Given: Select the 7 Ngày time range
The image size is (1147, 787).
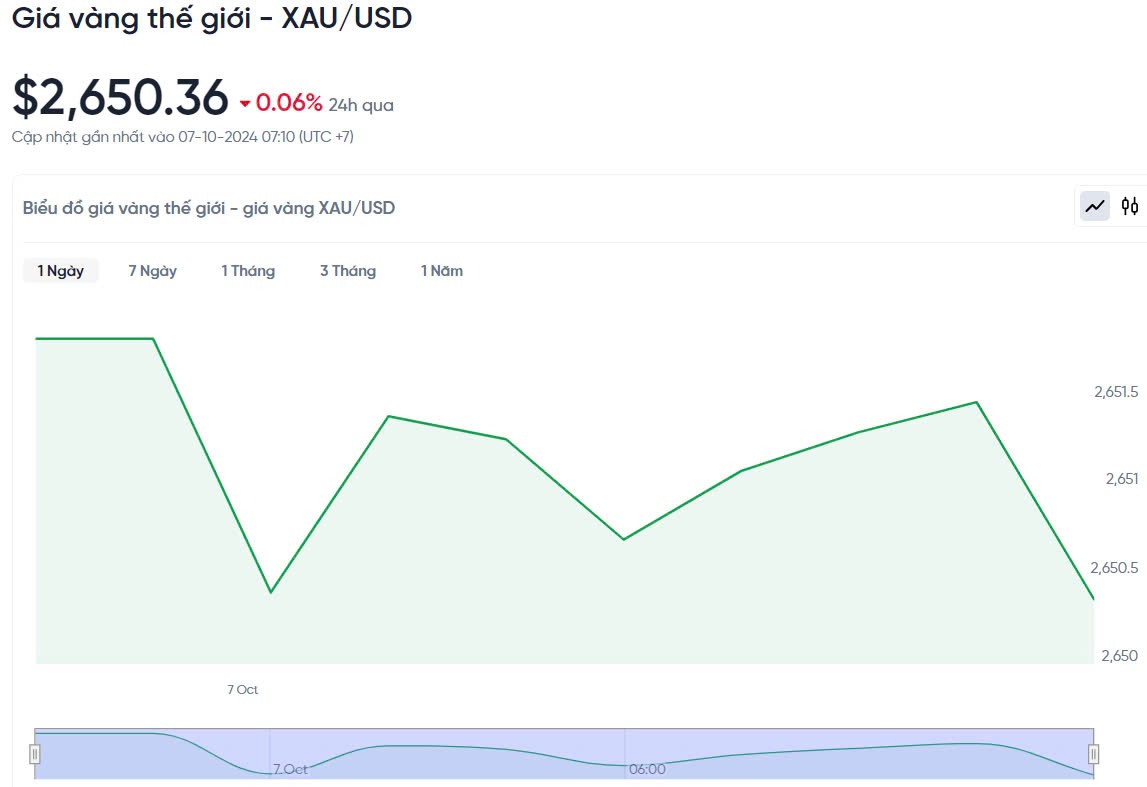Looking at the screenshot, I should (x=153, y=271).
